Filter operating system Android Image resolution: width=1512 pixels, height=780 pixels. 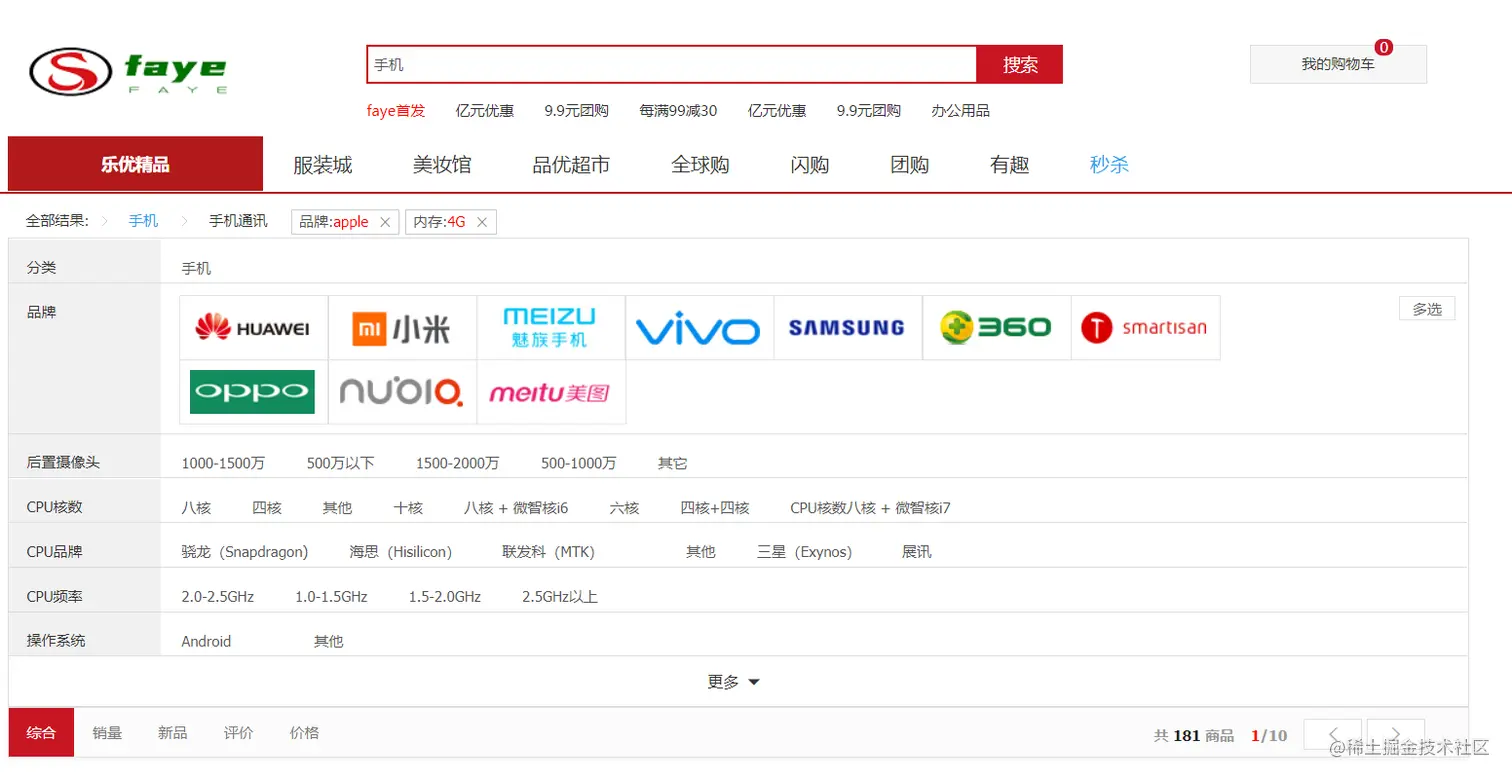[206, 642]
